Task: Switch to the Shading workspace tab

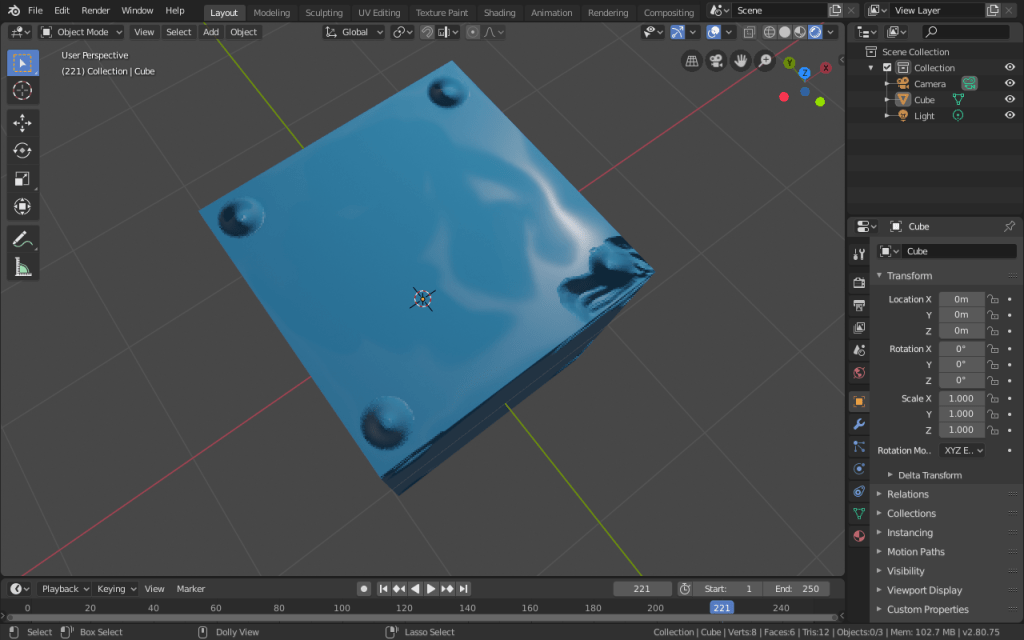Action: [499, 12]
